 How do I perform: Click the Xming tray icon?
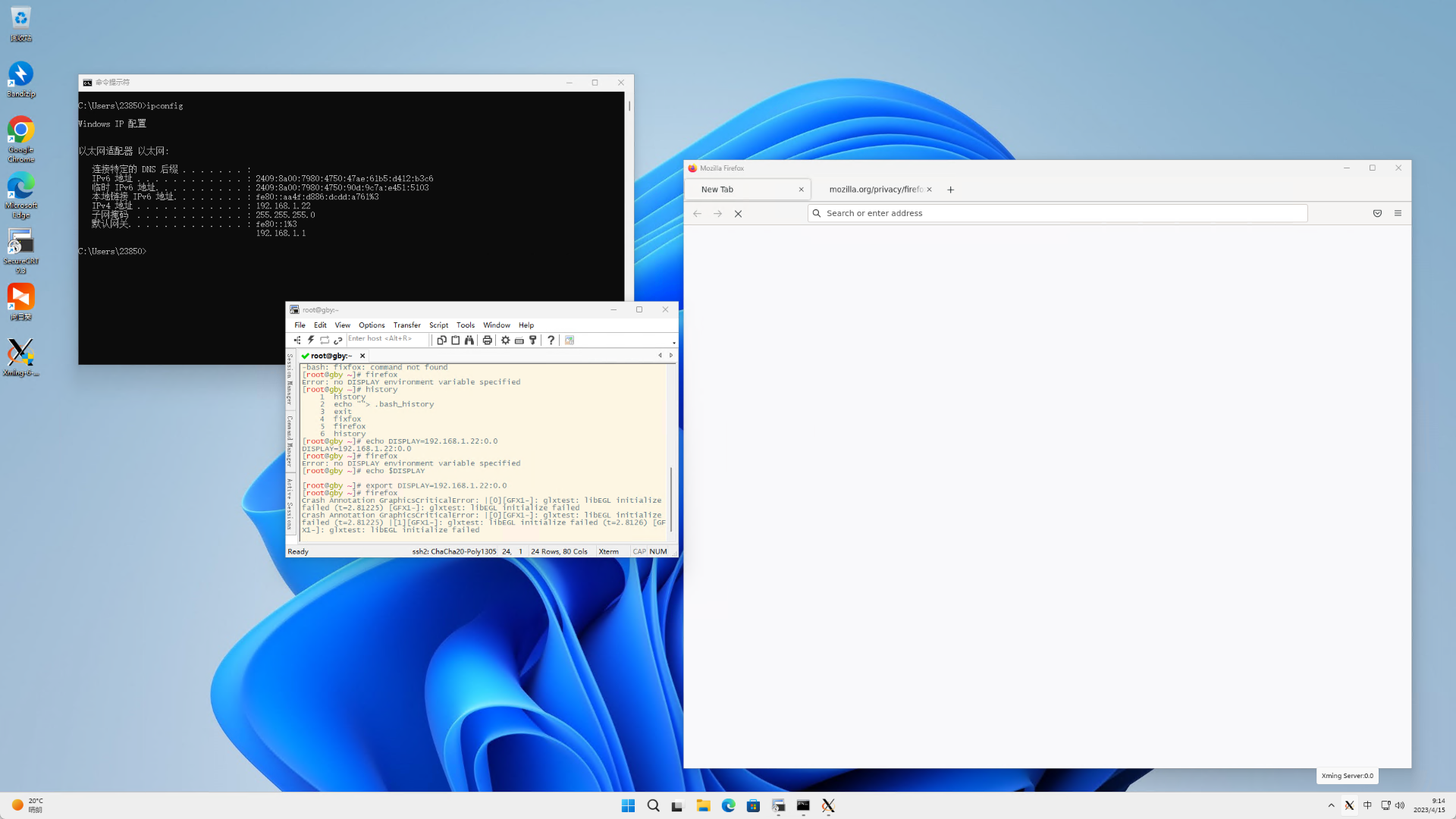click(1349, 805)
